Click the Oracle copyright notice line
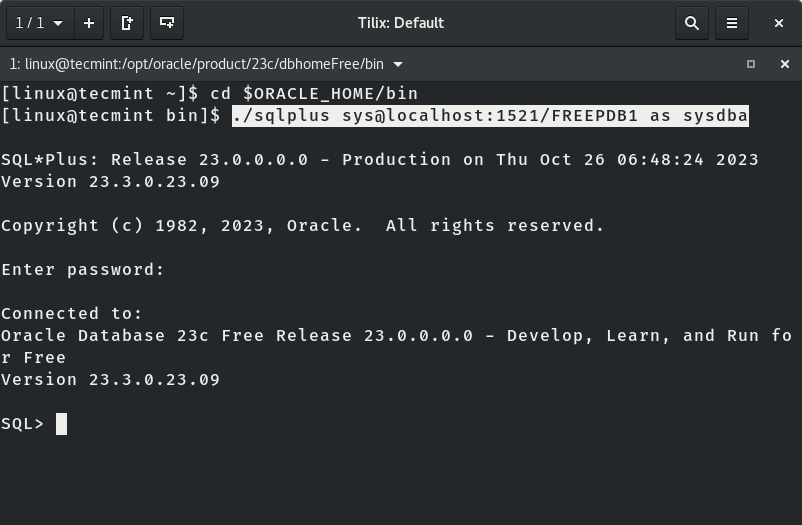The width and height of the screenshot is (802, 525). (302, 226)
